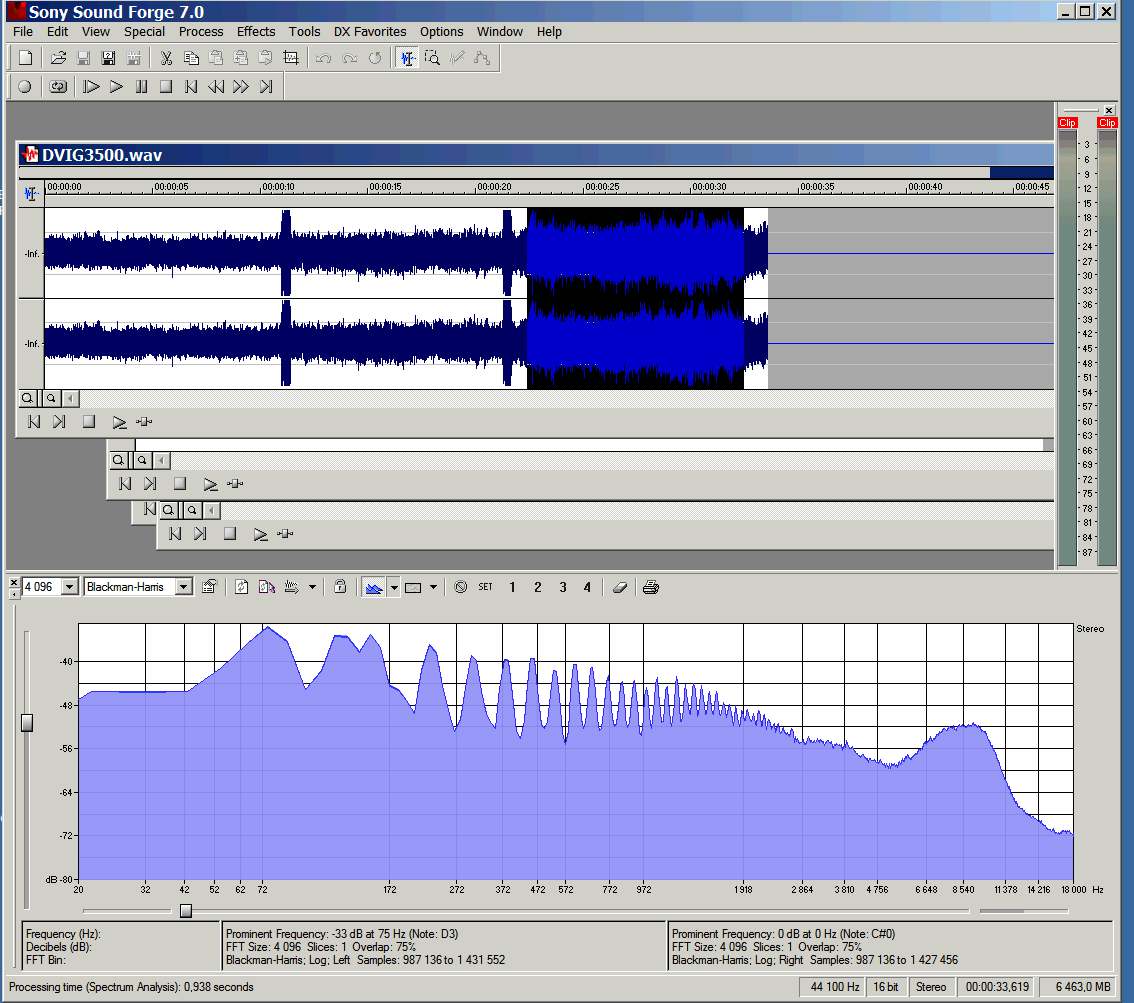Go to end using the transport bar
The height and width of the screenshot is (1003, 1134).
266,87
